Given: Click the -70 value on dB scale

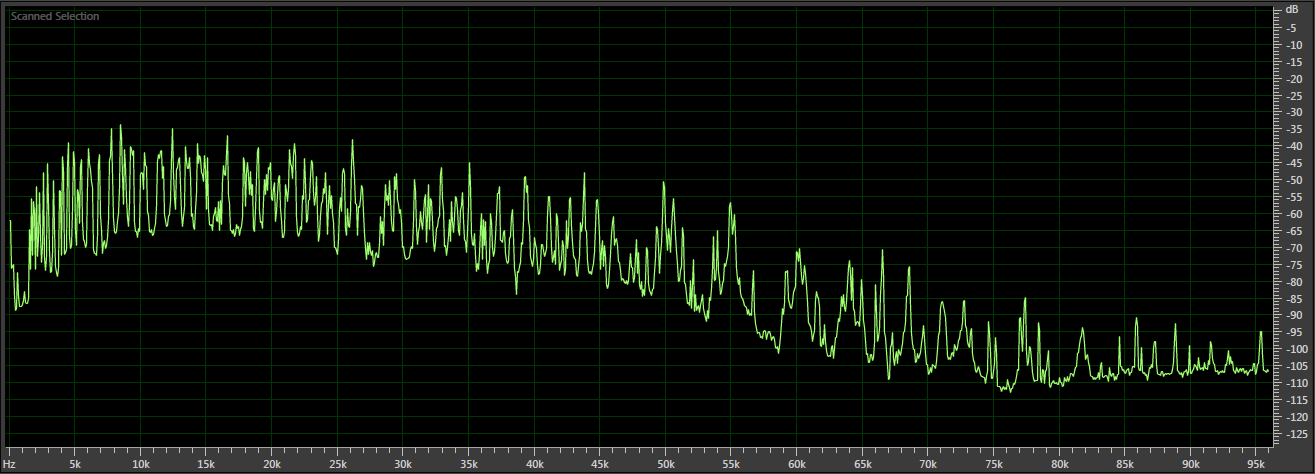Looking at the screenshot, I should pyautogui.click(x=1293, y=247).
